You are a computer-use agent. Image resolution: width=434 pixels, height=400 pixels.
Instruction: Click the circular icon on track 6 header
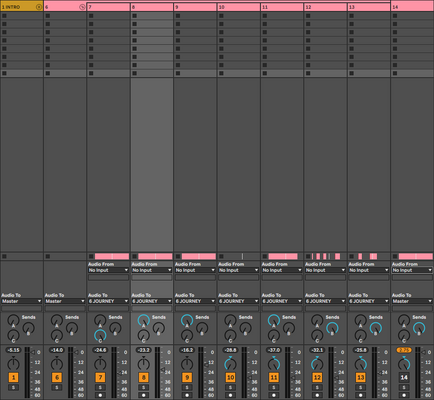pyautogui.click(x=82, y=7)
